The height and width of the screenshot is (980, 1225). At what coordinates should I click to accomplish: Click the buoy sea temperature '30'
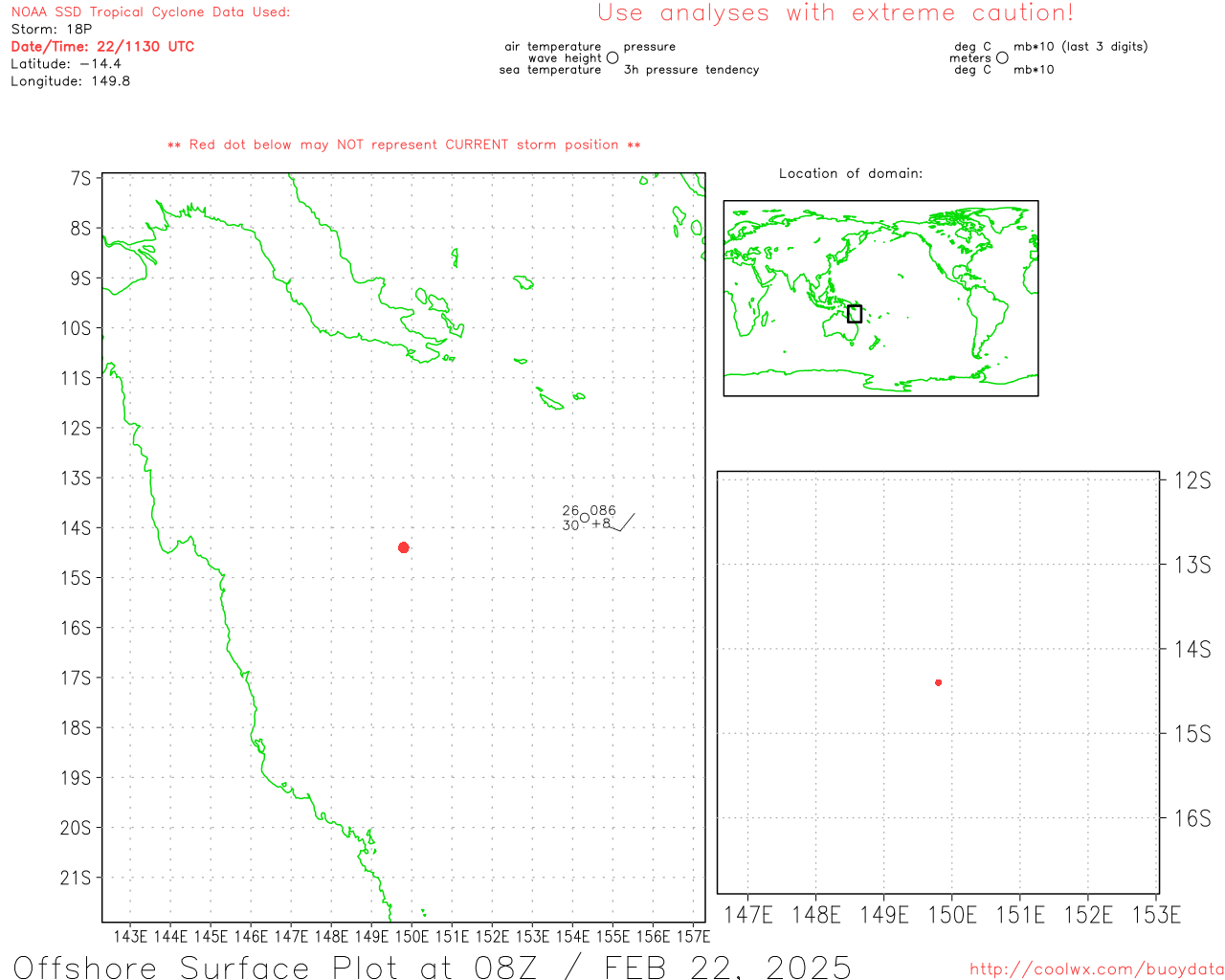(x=570, y=525)
